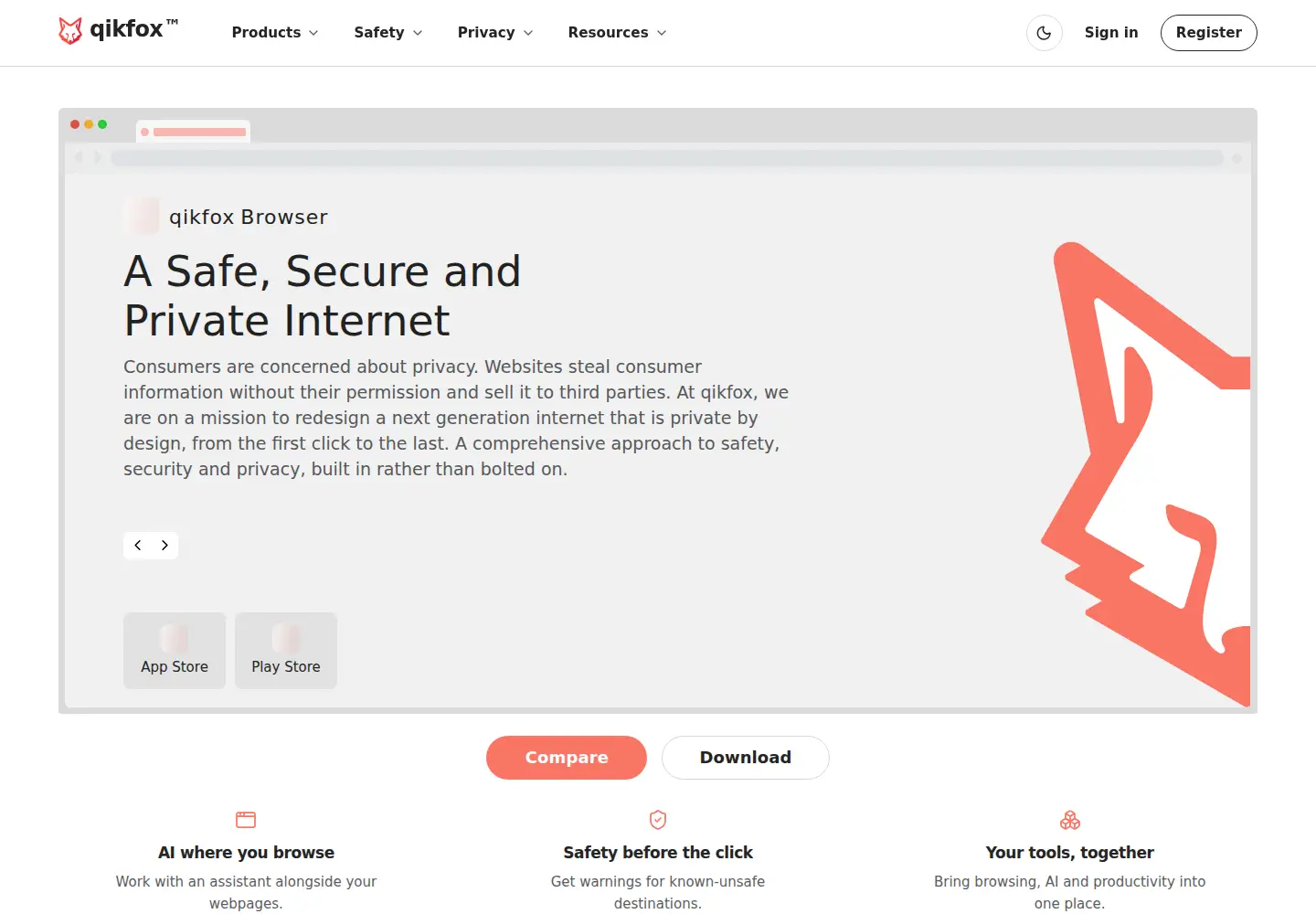Click the large fox illustration
This screenshot has height=914, width=1316.
1146,473
